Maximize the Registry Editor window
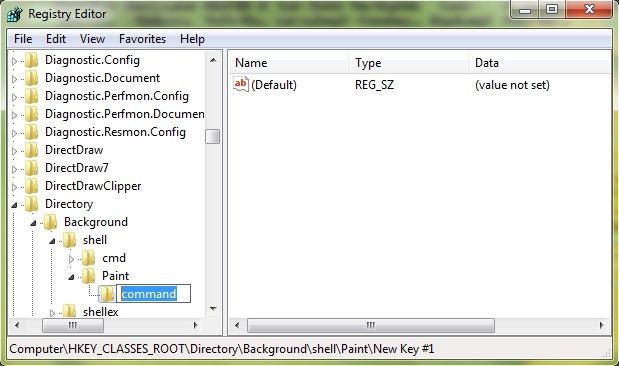 552,9
